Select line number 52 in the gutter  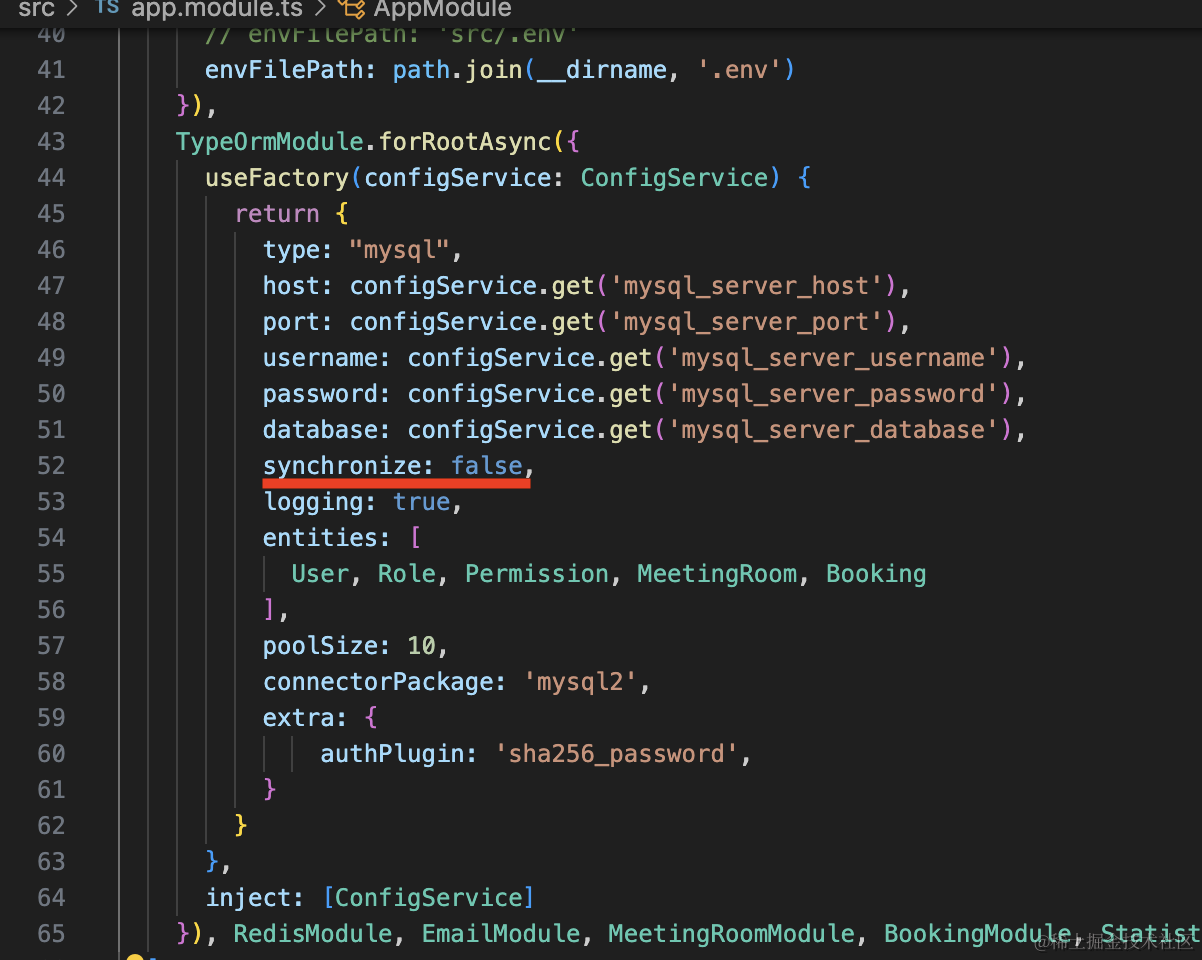[51, 466]
